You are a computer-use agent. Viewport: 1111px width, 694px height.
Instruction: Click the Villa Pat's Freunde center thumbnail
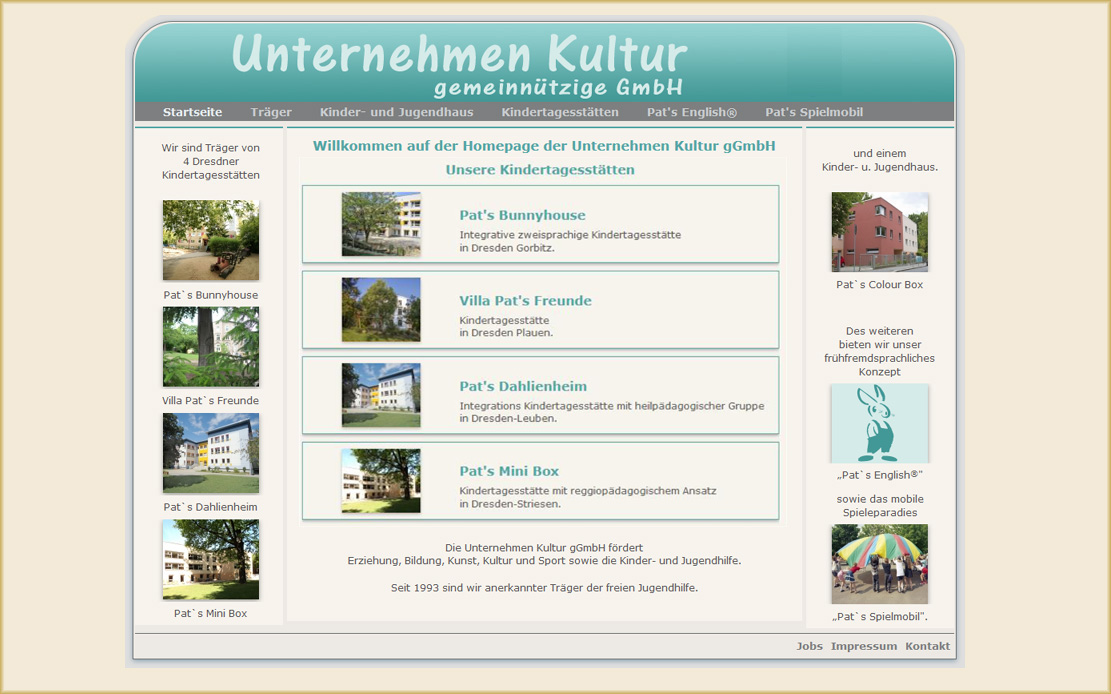(x=381, y=310)
